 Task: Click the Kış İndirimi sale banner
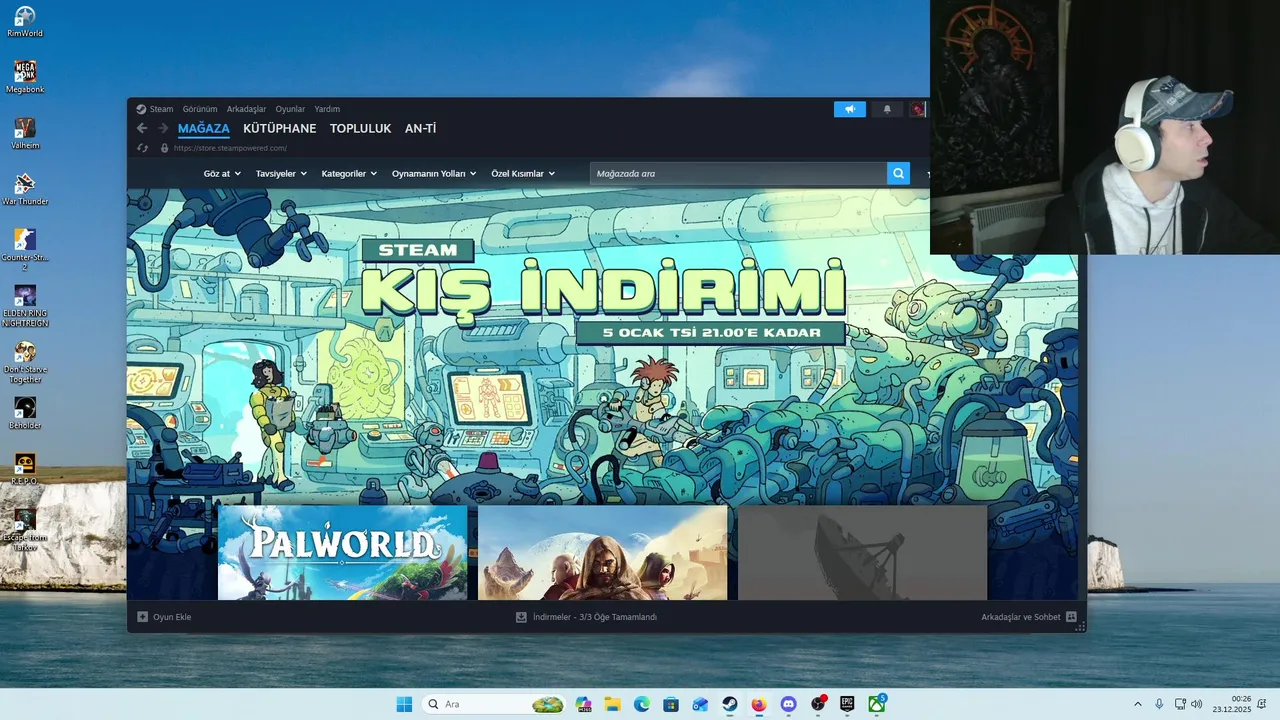pos(602,345)
